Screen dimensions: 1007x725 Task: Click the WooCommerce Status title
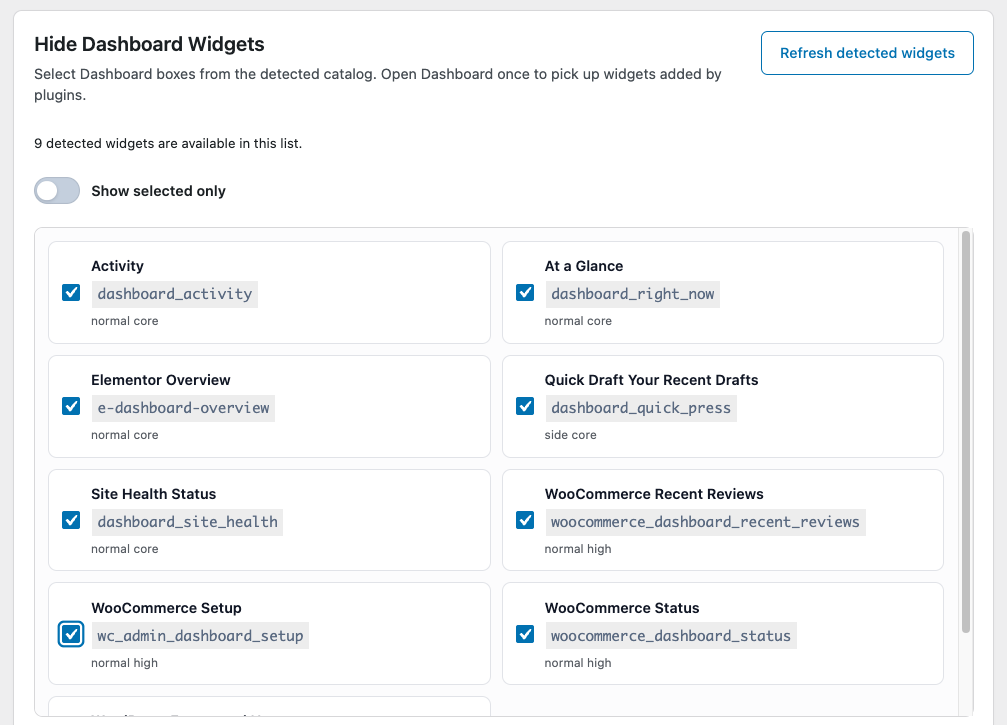pos(622,607)
